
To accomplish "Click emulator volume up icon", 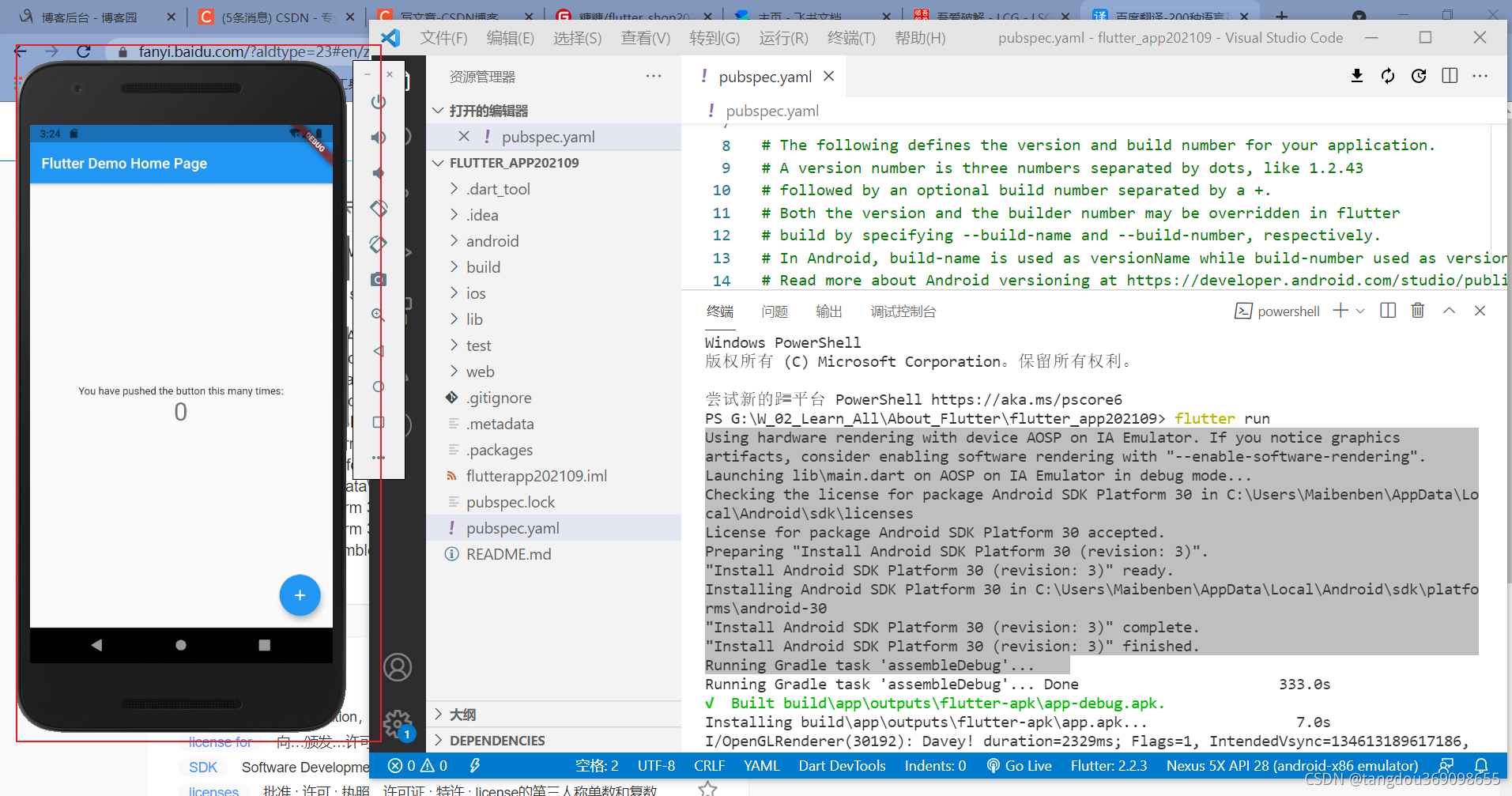I will point(379,138).
